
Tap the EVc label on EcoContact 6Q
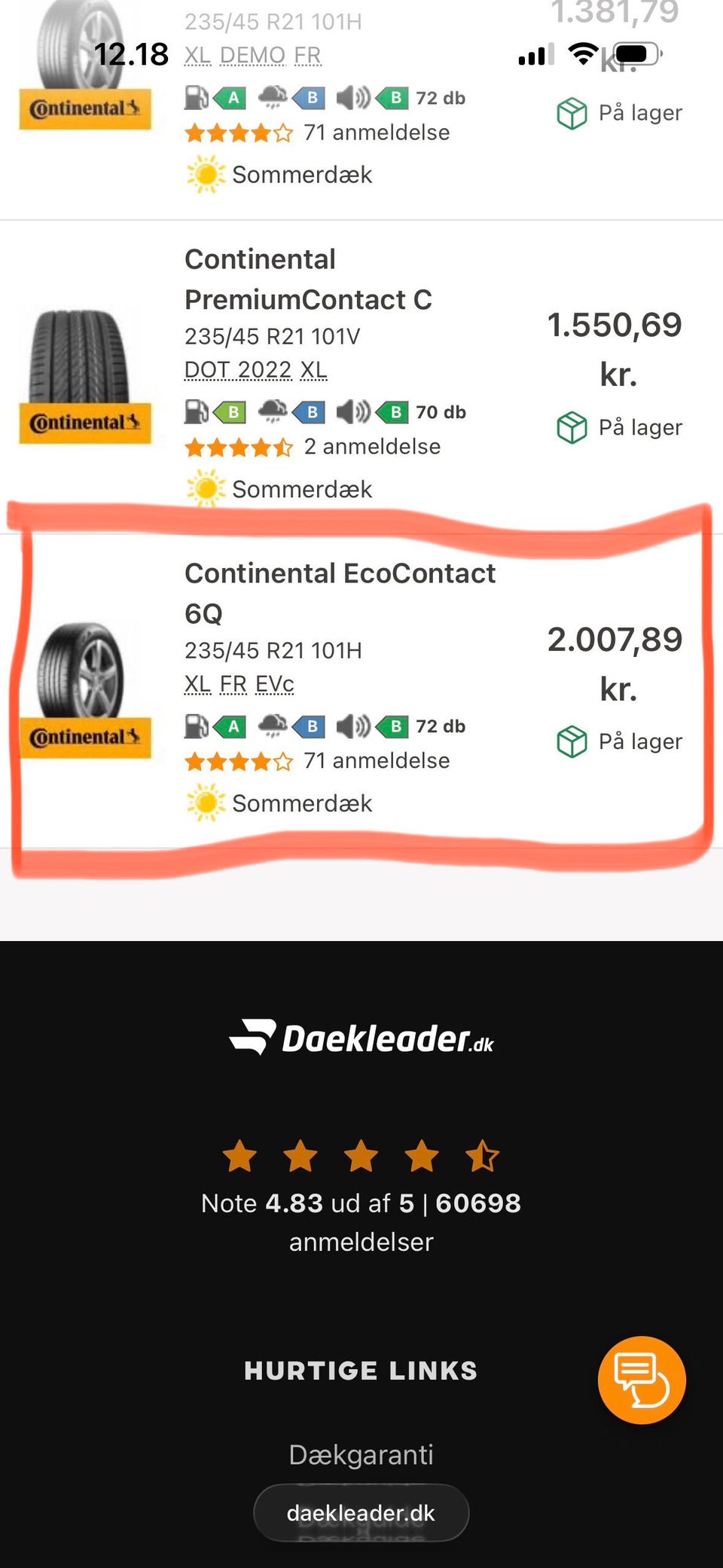(274, 684)
